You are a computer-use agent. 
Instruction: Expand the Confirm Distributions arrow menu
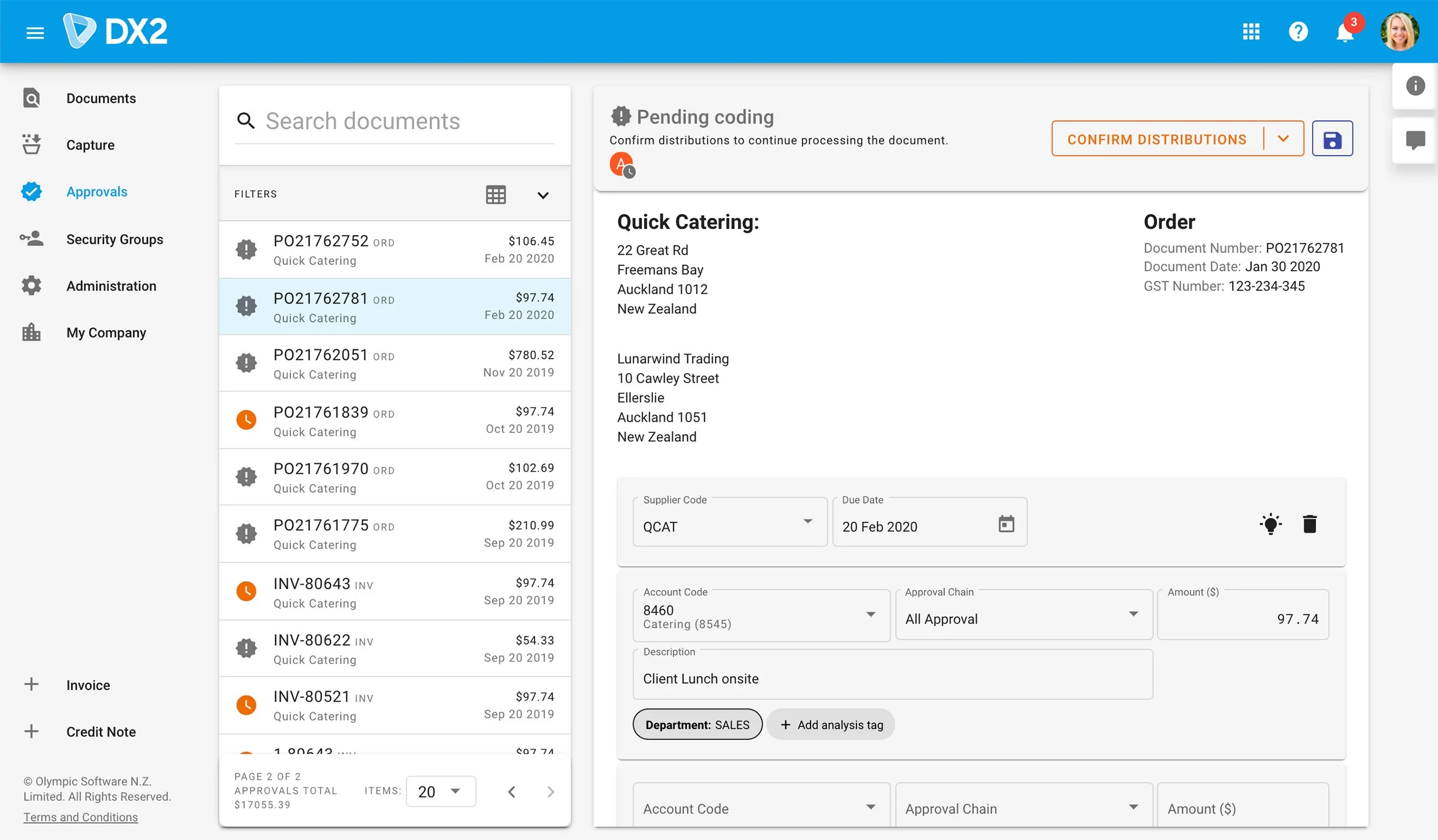click(1283, 139)
